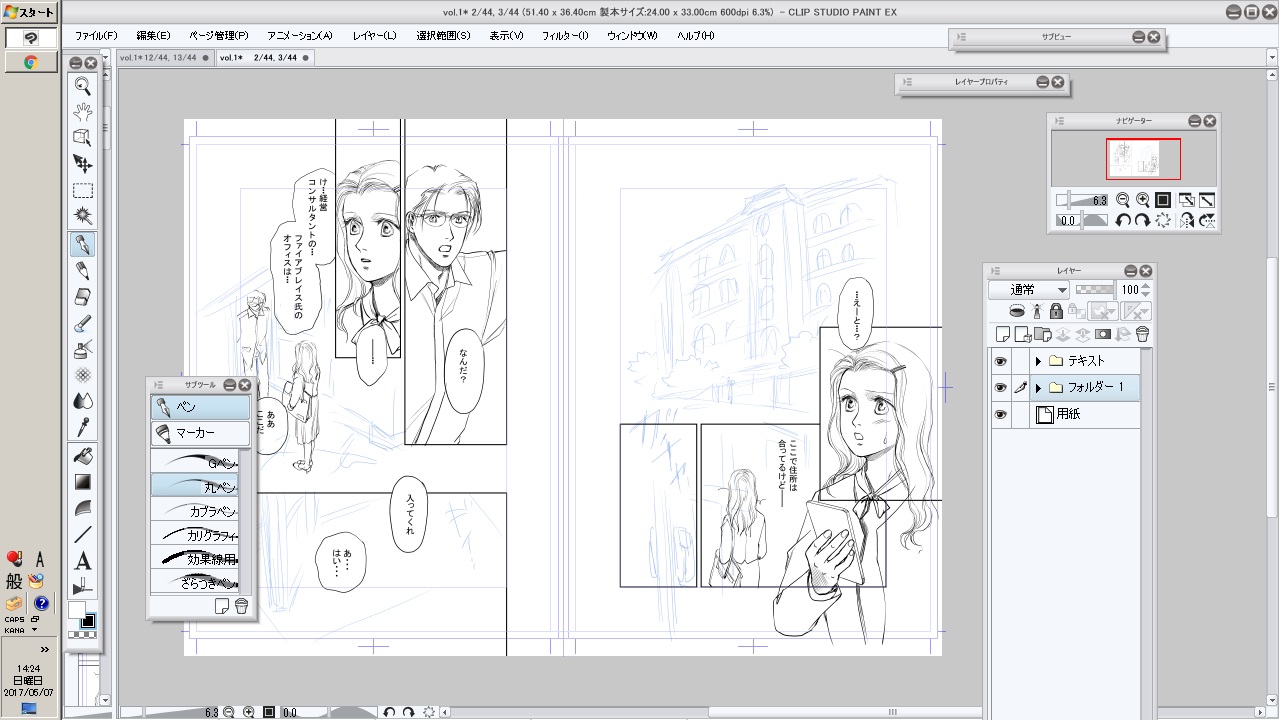This screenshot has width=1280, height=720.
Task: Hide the 用紙 paper layer
Action: click(x=1000, y=415)
